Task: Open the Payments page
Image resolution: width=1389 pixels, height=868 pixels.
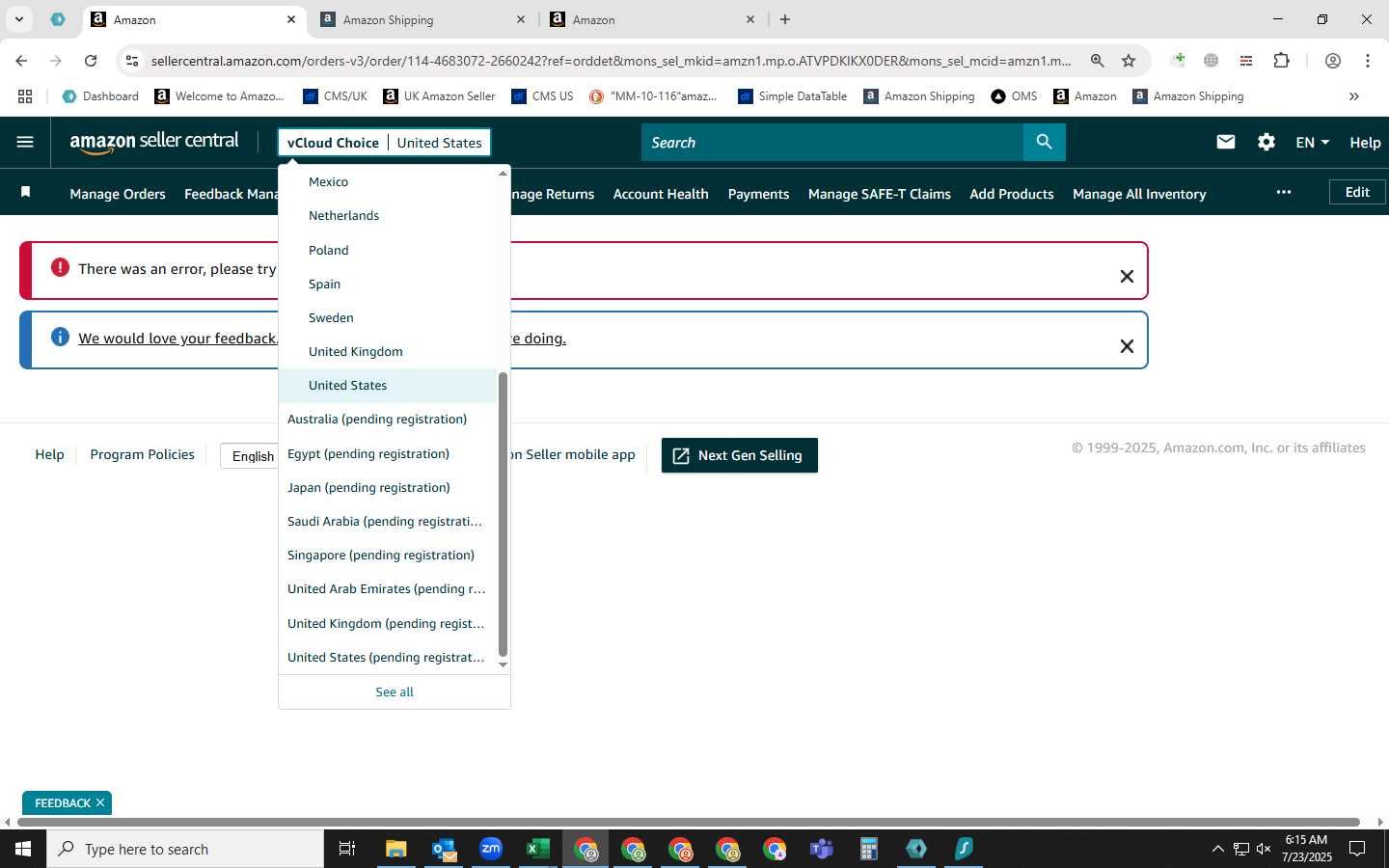Action: 758,194
